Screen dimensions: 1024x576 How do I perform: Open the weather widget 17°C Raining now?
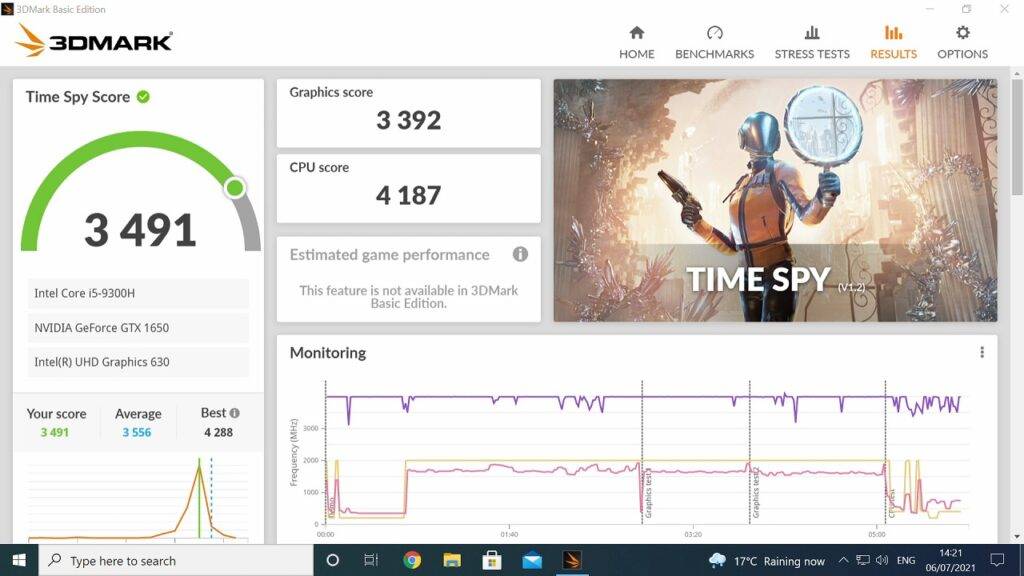tap(767, 561)
